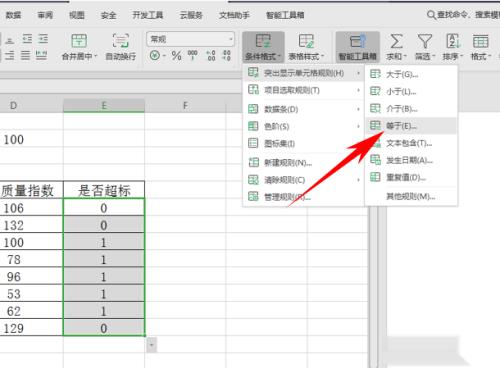Image resolution: width=500 pixels, height=368 pixels.
Task: Click the increase indent icon
Action: [x=43, y=39]
